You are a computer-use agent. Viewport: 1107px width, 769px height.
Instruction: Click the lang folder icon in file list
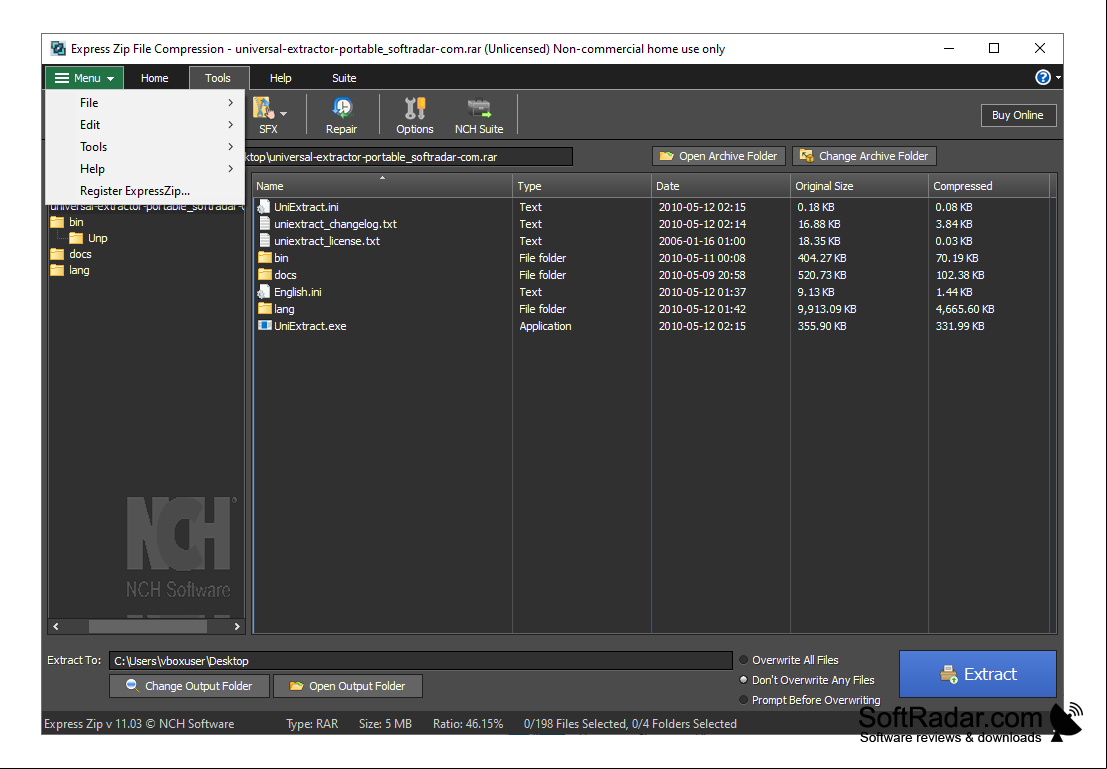(265, 309)
